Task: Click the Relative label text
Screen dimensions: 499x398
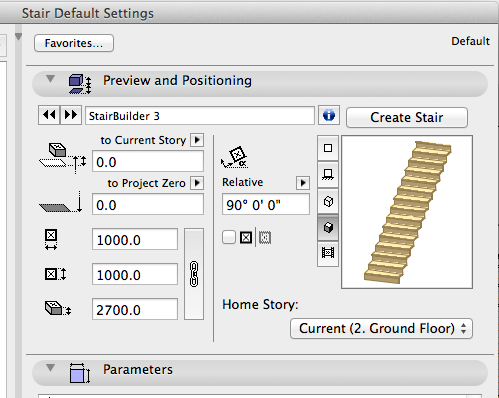Action: click(x=242, y=182)
